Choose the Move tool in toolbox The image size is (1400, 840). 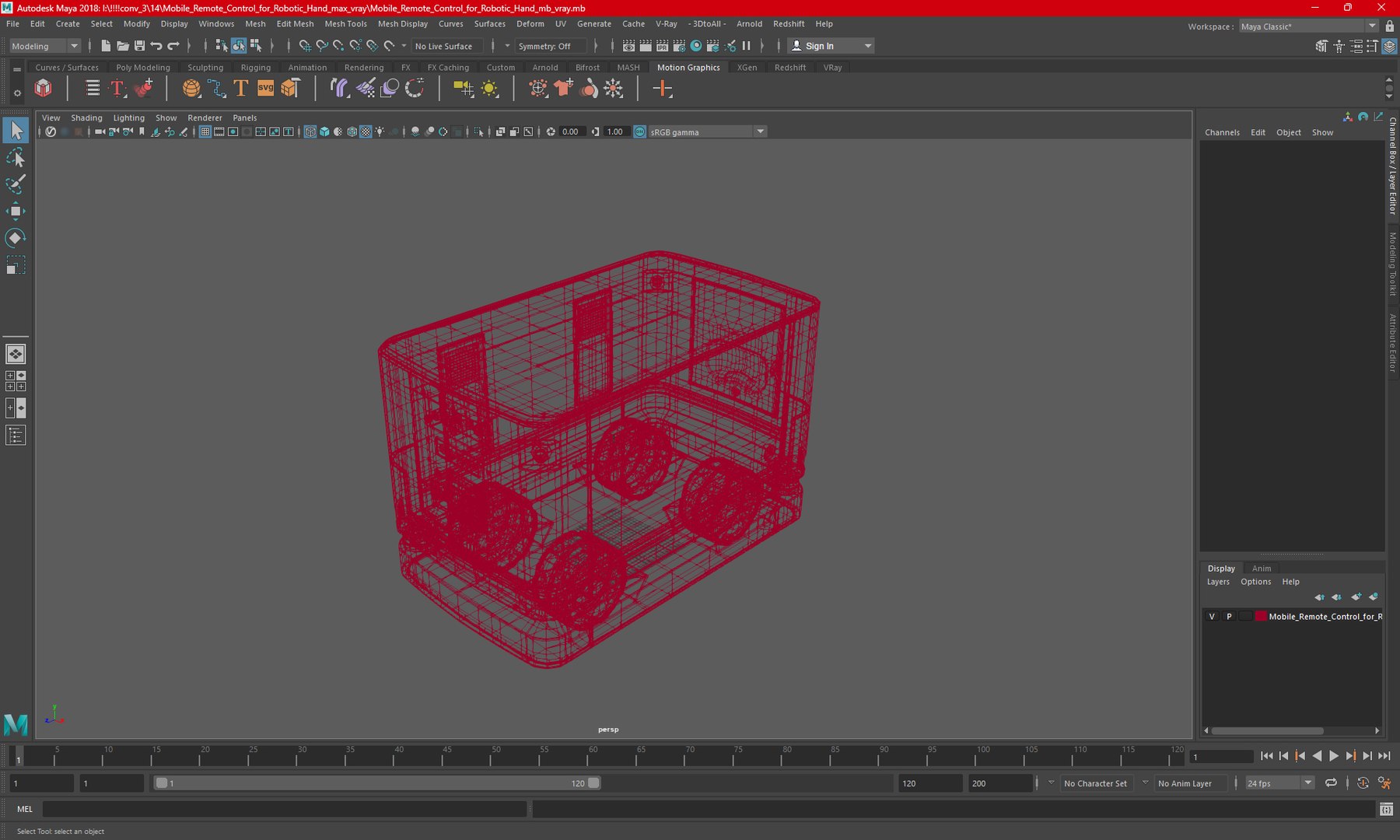pos(16,211)
